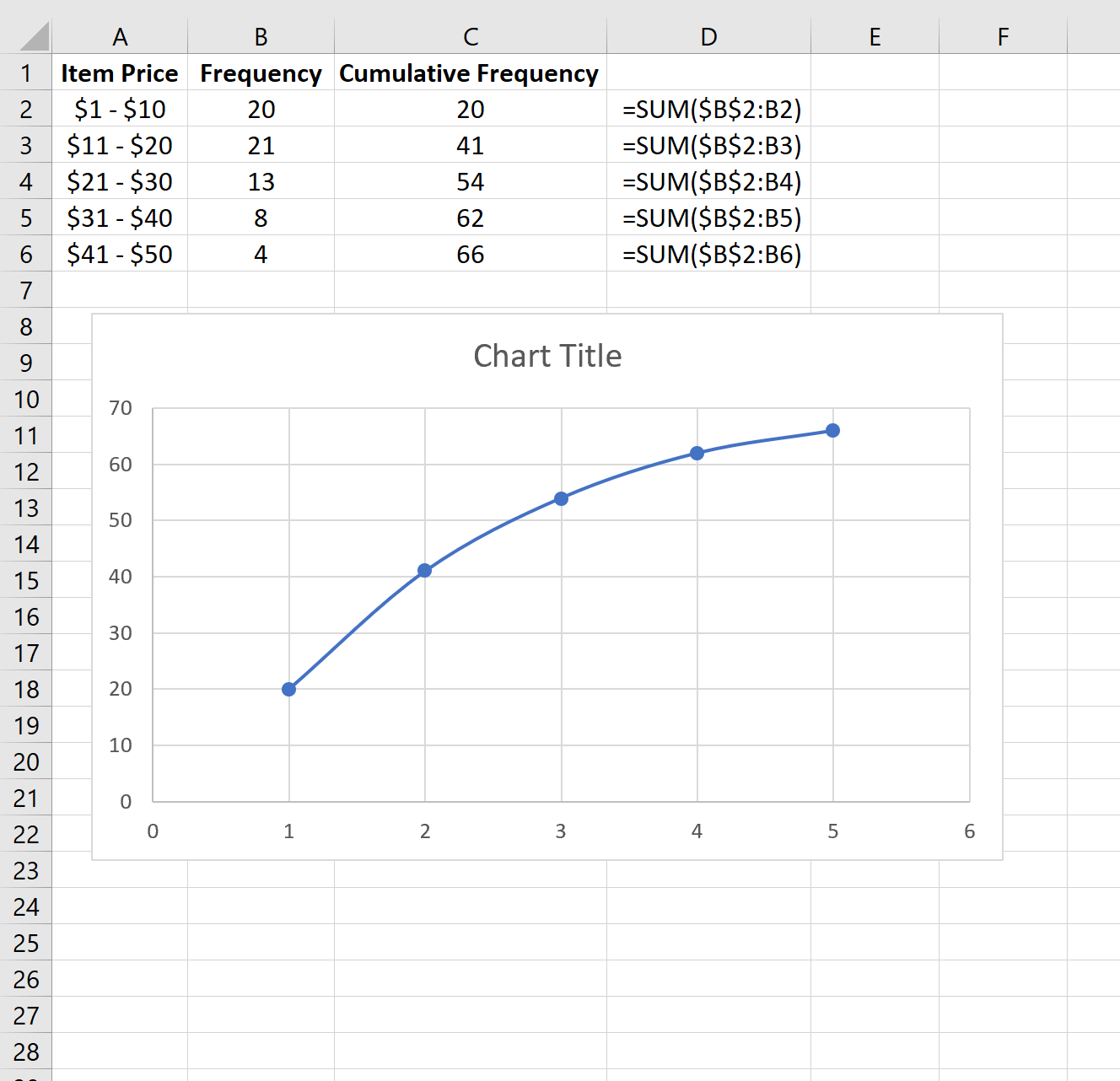Select cell with '$31 - $40'
1120x1081 pixels.
click(120, 218)
